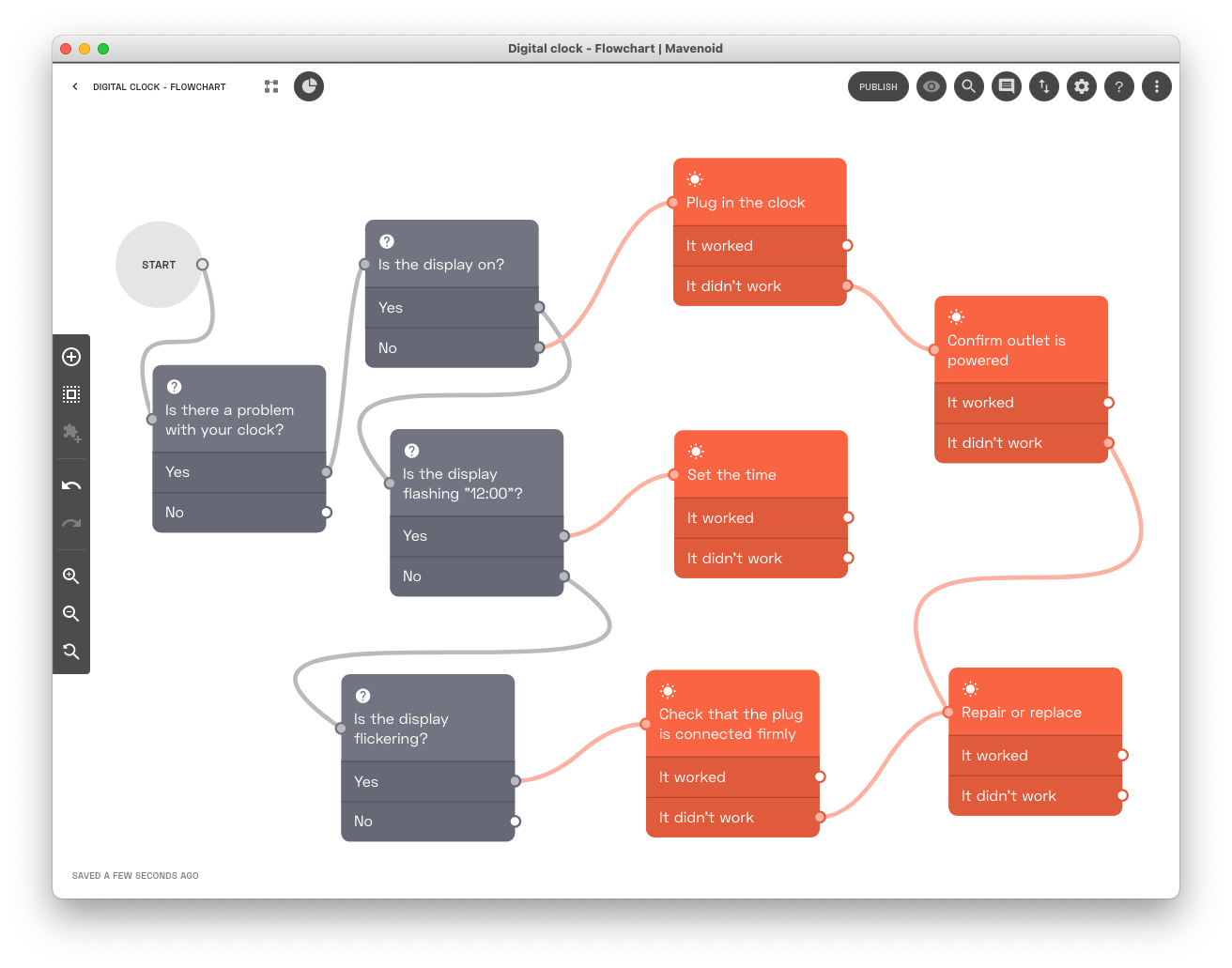Open the three-dot more options menu
Image resolution: width=1232 pixels, height=968 pixels.
point(1156,86)
